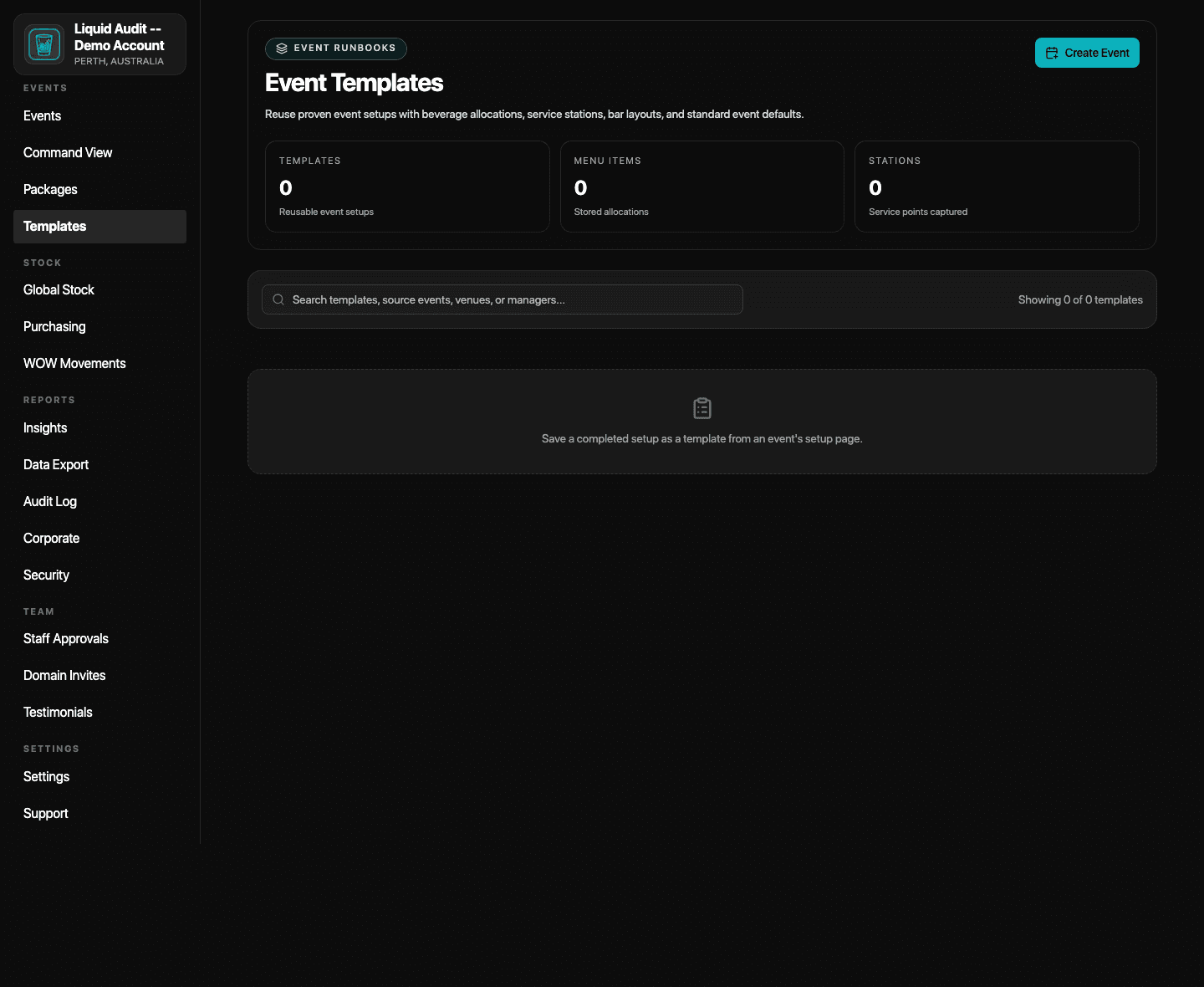1204x987 pixels.
Task: Open WOW Movements
Action: 99,364
